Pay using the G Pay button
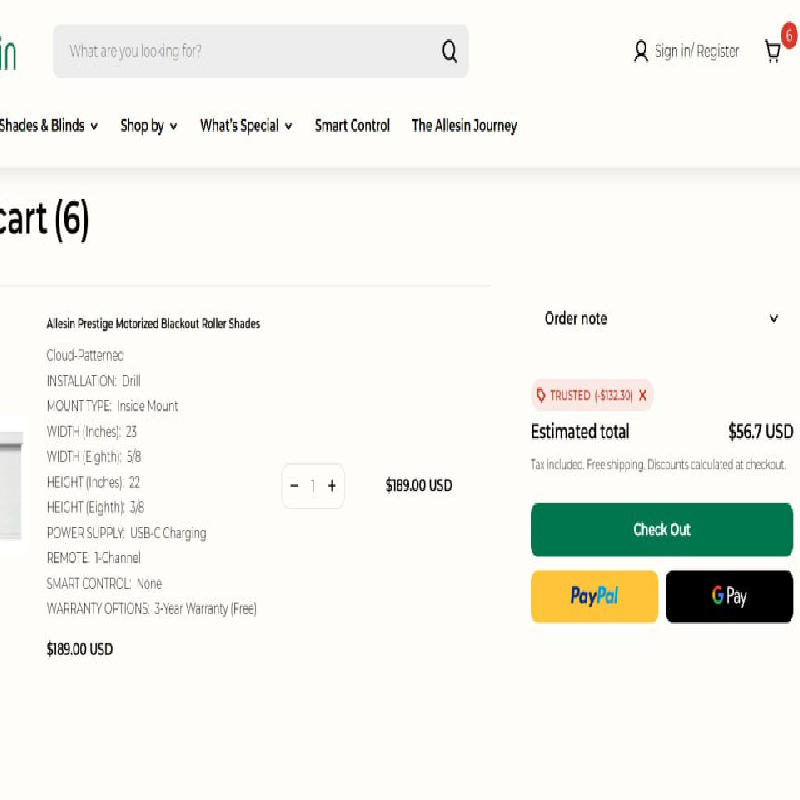 729,596
